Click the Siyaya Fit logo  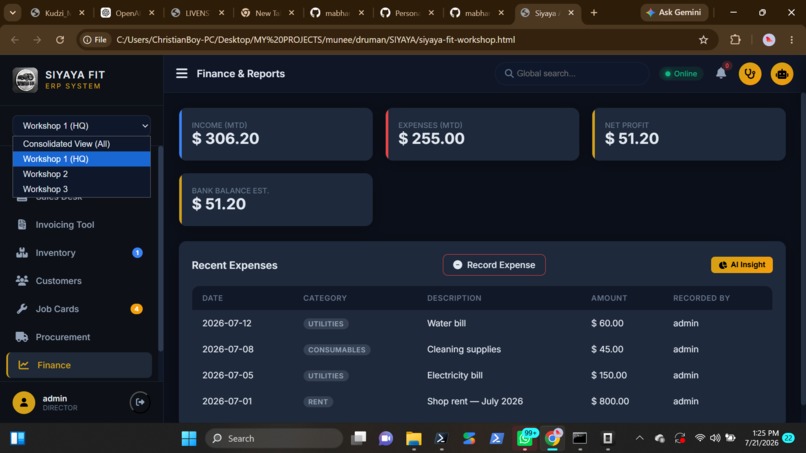(25, 80)
